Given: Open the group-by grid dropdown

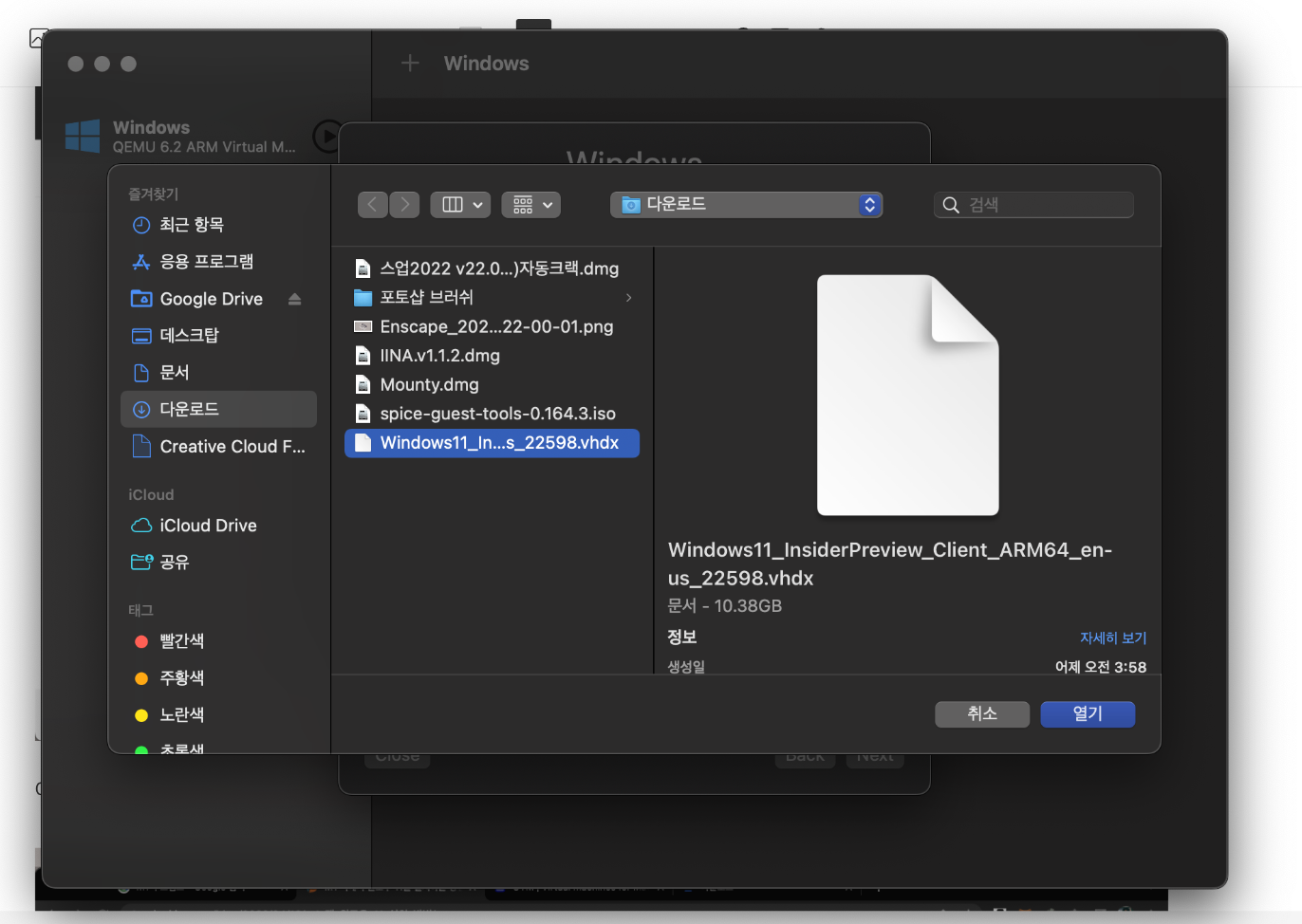Looking at the screenshot, I should coord(531,205).
